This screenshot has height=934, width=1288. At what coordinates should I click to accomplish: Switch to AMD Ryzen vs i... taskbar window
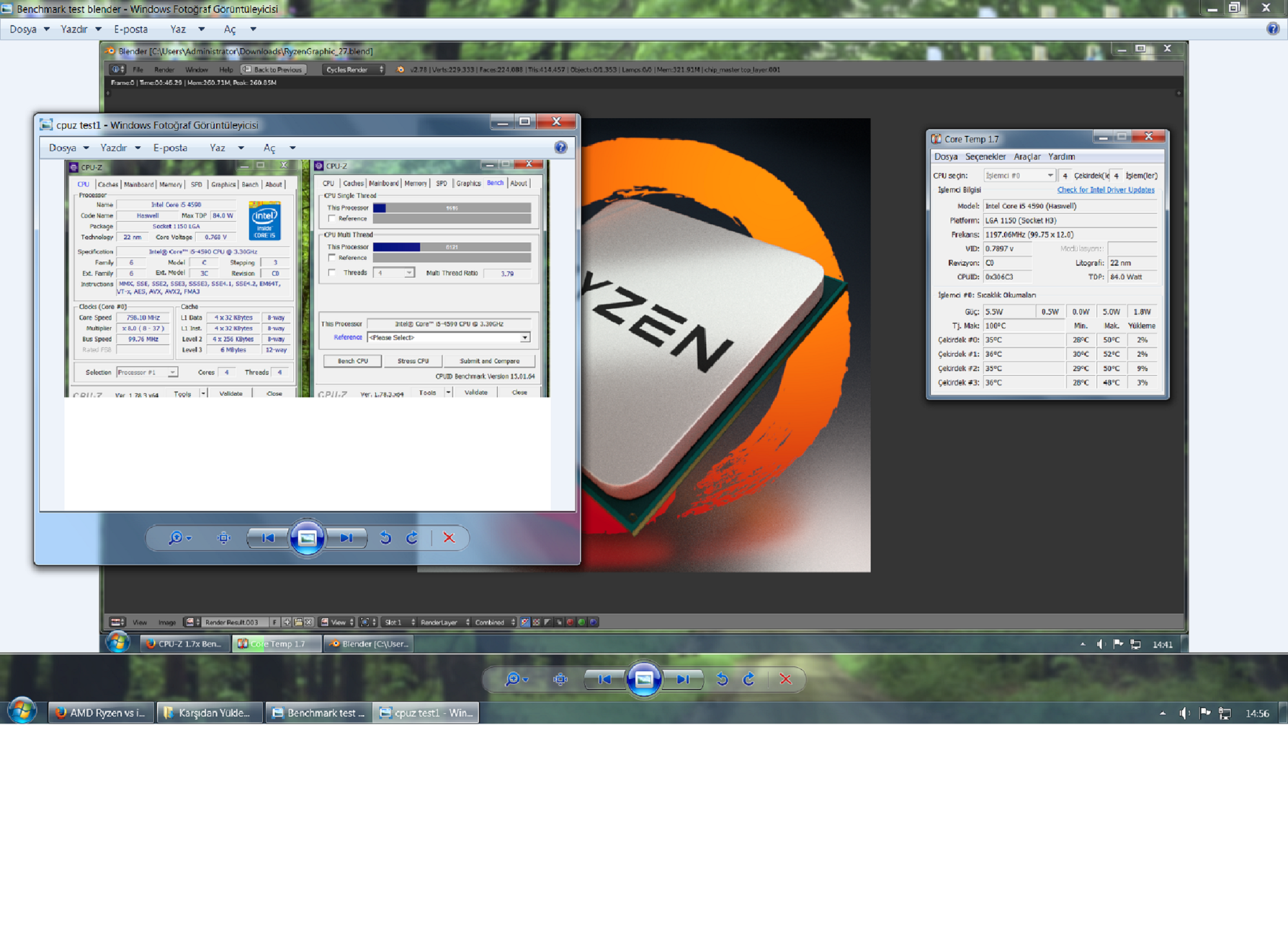101,713
